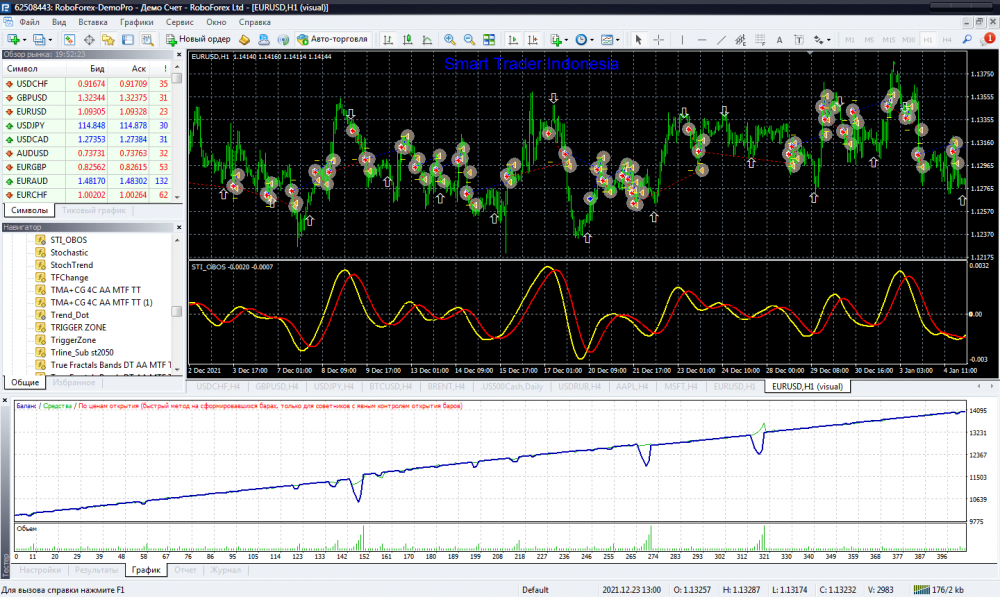The width and height of the screenshot is (1000, 597).
Task: Zoom in on the chart
Action: (x=450, y=40)
